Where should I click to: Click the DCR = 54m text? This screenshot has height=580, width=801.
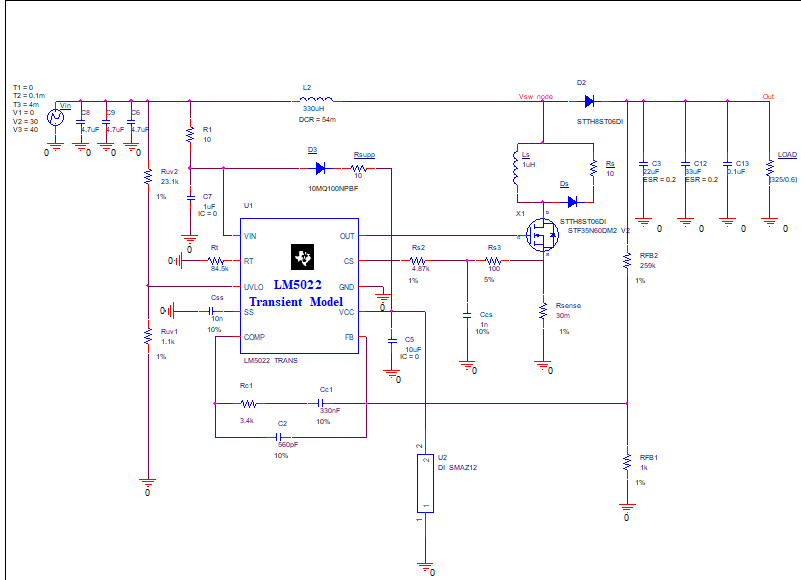(x=317, y=119)
